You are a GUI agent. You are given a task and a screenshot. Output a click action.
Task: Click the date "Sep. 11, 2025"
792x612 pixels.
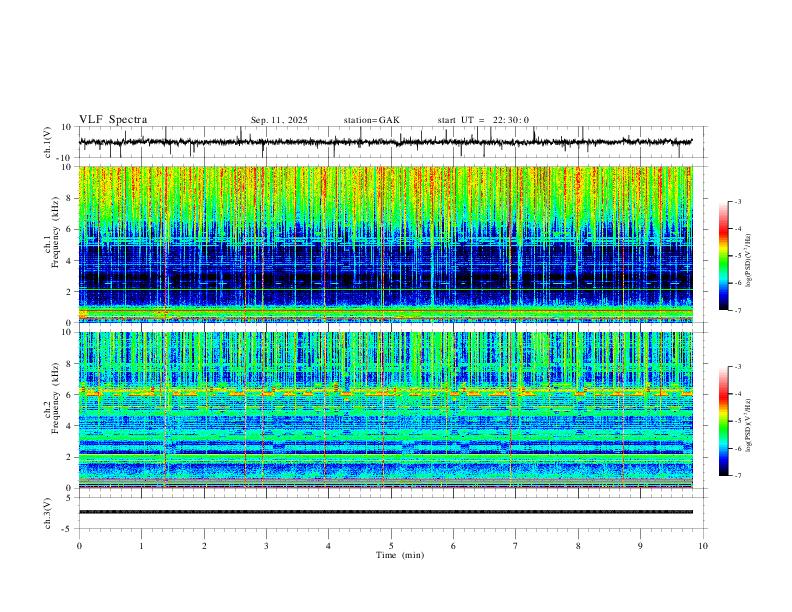click(279, 120)
